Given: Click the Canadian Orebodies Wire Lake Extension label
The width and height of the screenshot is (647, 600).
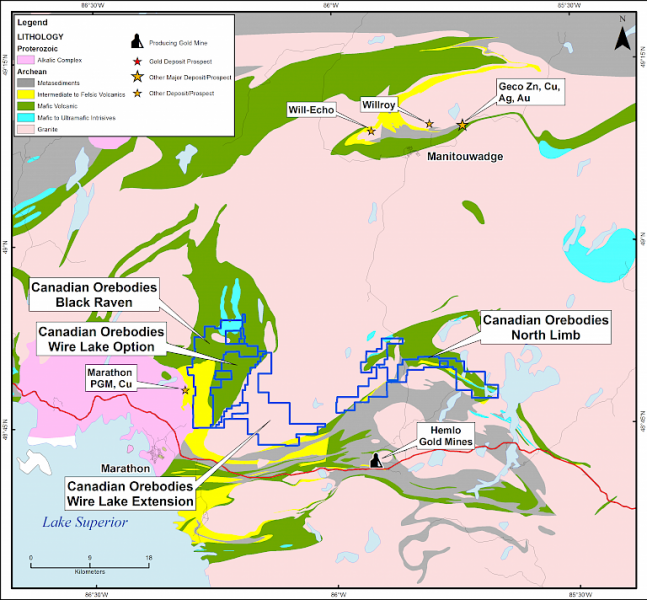Looking at the screenshot, I should tap(130, 493).
